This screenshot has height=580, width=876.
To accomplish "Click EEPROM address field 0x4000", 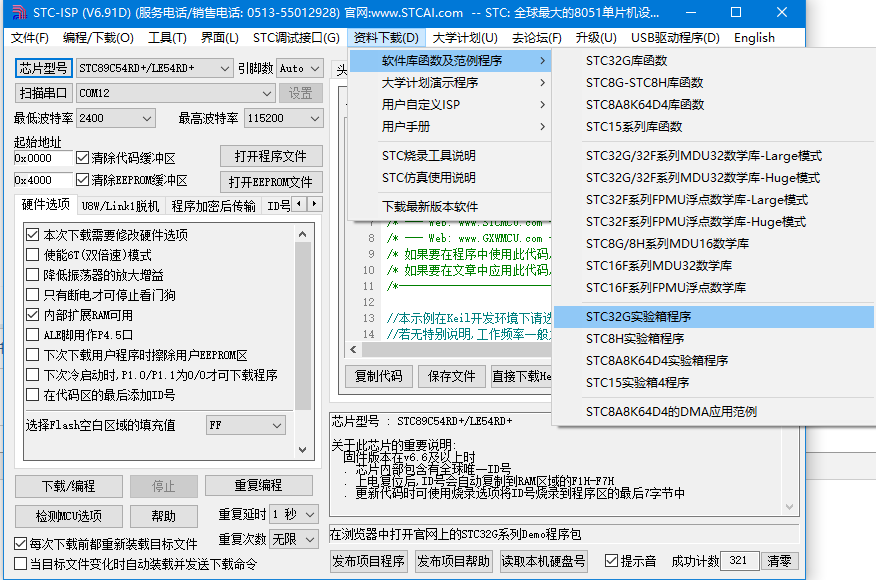I will pyautogui.click(x=43, y=180).
